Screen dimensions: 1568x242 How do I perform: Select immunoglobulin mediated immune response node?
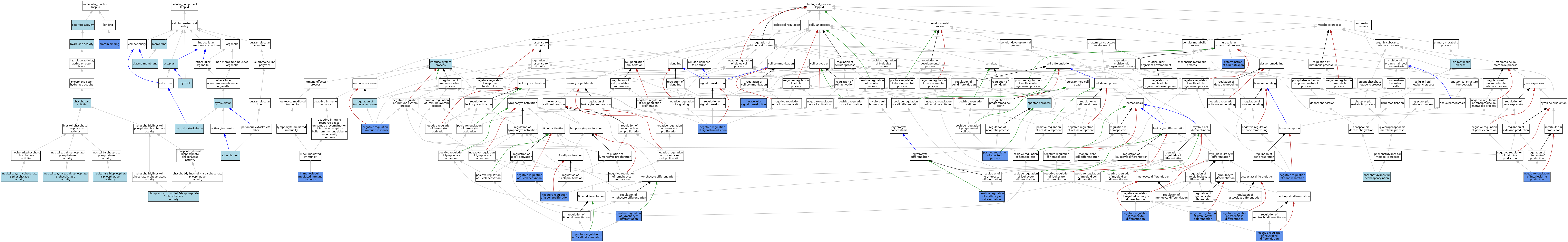pos(310,177)
